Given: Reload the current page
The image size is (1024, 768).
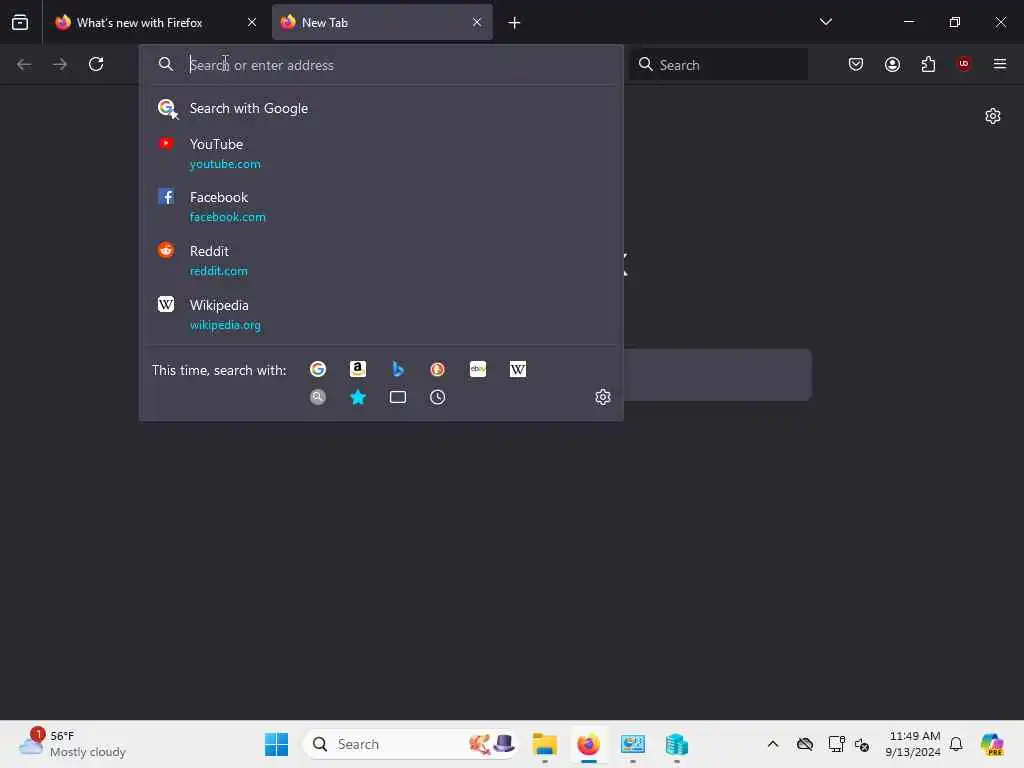Looking at the screenshot, I should pos(96,64).
